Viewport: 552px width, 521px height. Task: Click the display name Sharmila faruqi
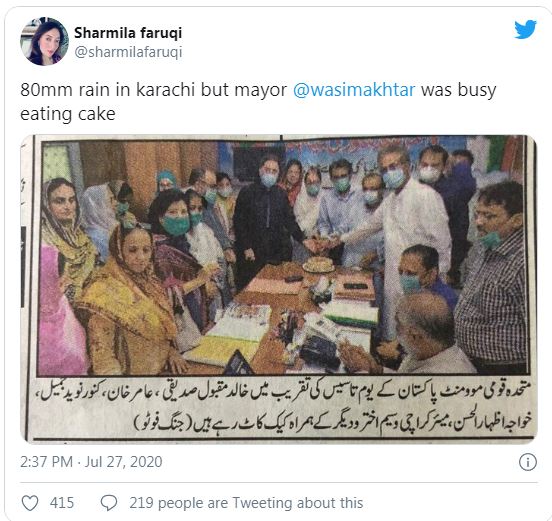pos(128,33)
